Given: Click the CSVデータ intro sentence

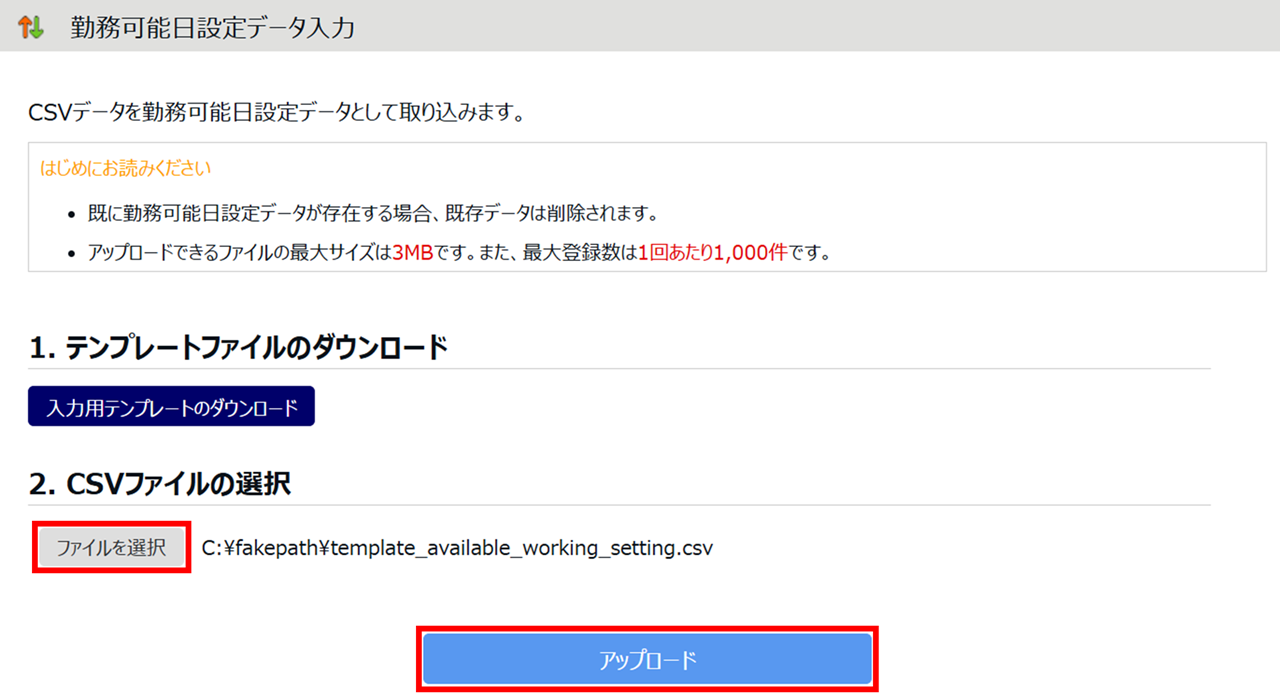Looking at the screenshot, I should click(x=277, y=113).
